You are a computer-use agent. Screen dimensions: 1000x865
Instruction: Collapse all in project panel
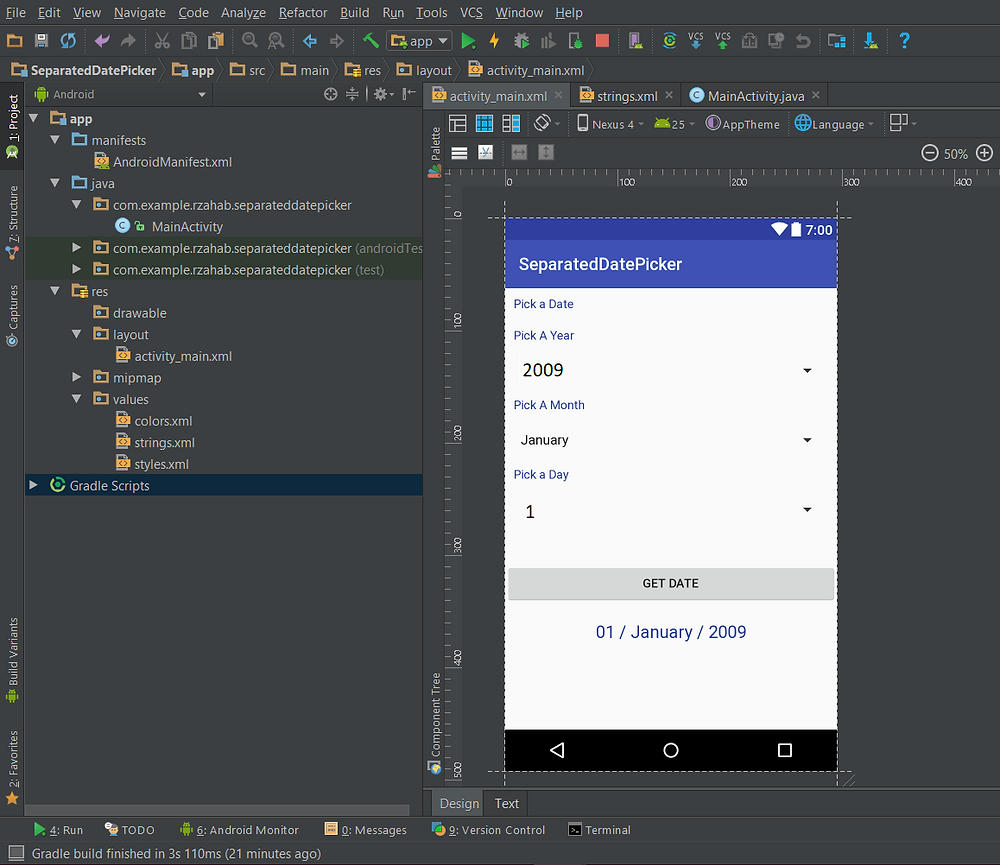pos(352,94)
